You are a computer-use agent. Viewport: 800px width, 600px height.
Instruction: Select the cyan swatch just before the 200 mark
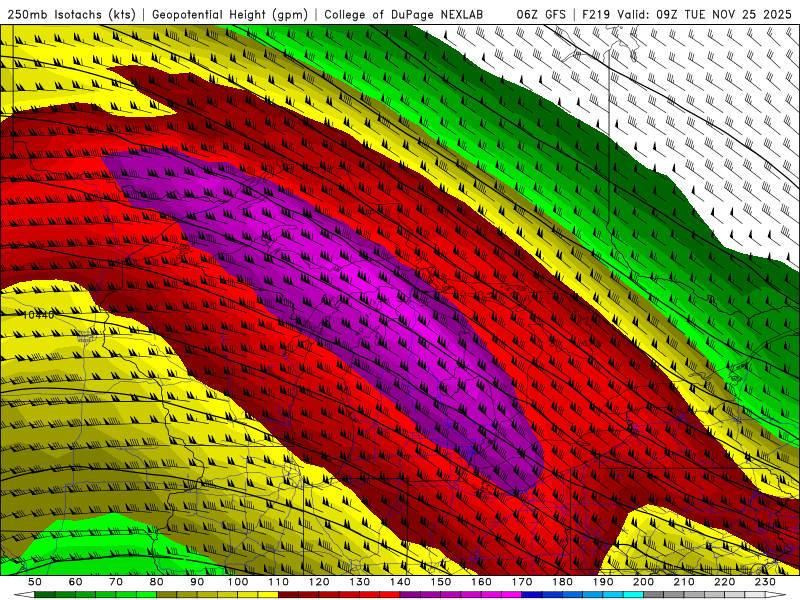point(633,595)
